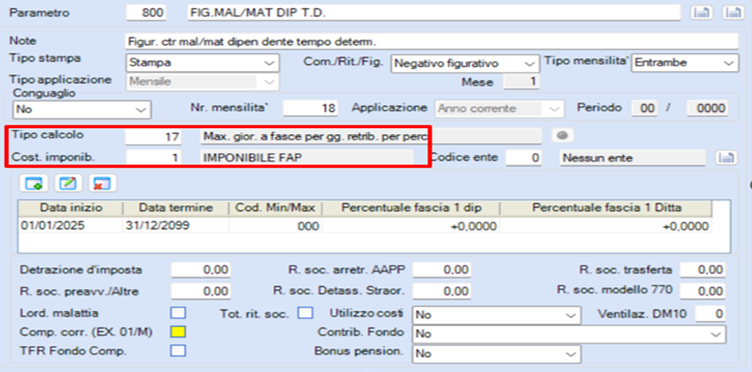Toggle Comp. corr. (EX. 01/M) checkbox
Screen dimensions: 752x372
(x=179, y=332)
